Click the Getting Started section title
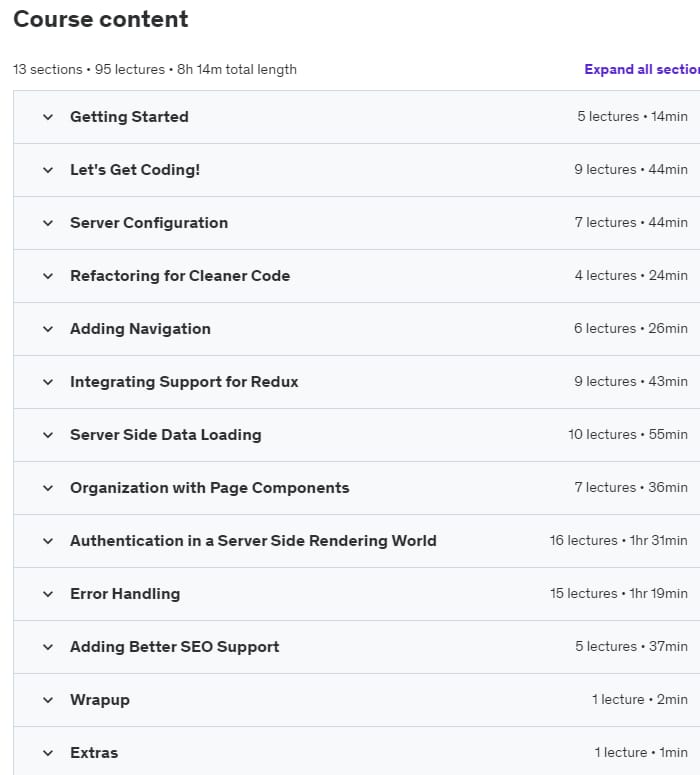The height and width of the screenshot is (775, 700). (129, 117)
